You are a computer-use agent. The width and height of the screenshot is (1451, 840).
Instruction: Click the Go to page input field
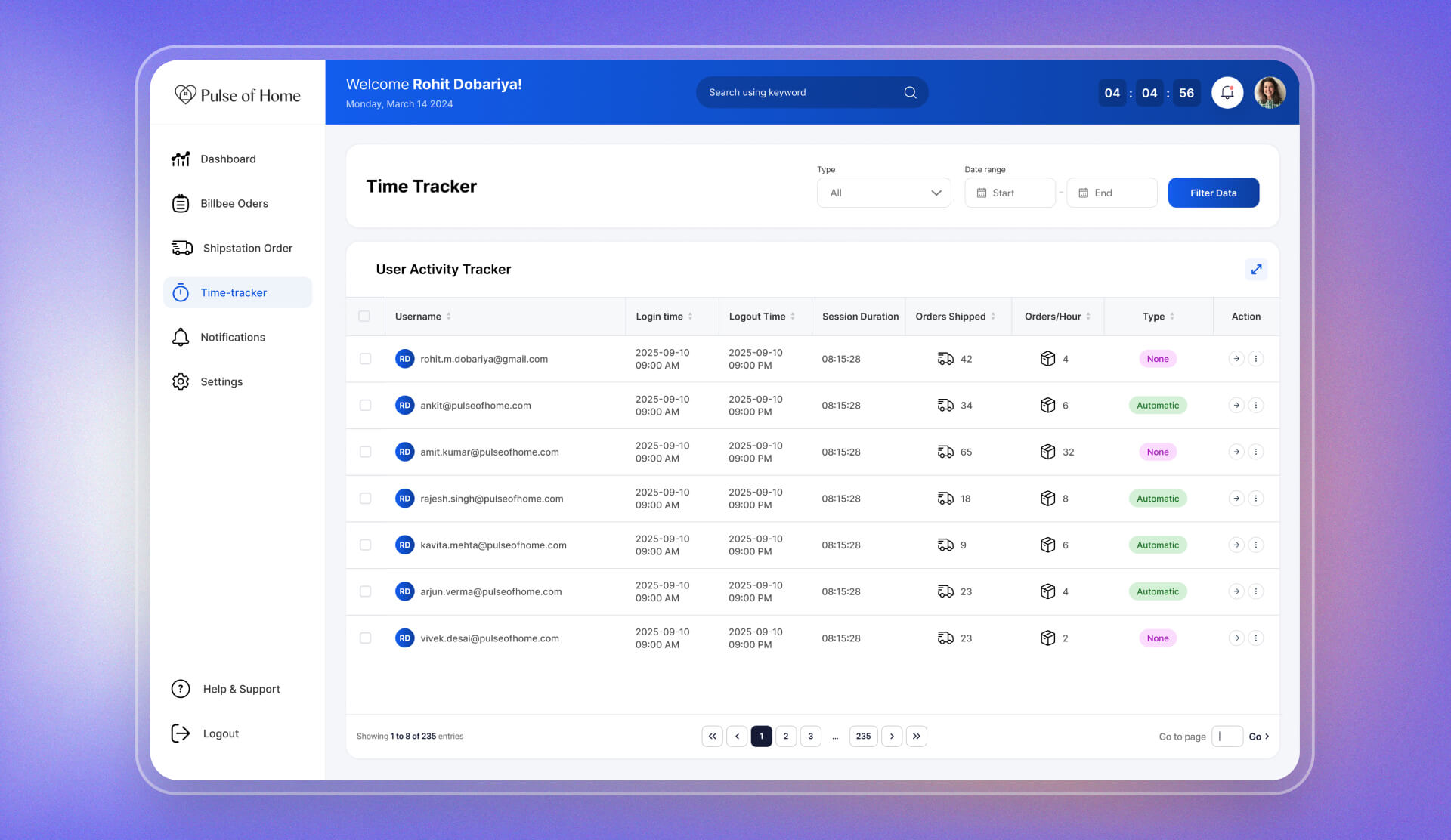[1227, 737]
